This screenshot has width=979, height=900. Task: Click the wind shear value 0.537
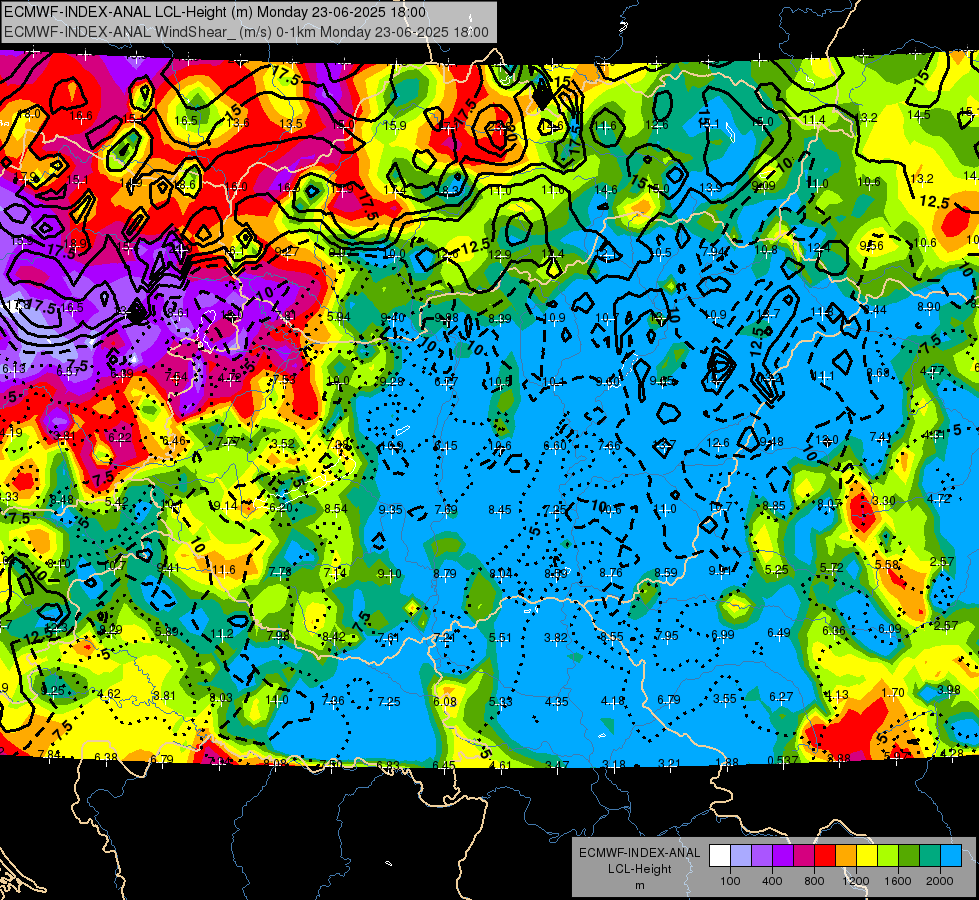[782, 760]
